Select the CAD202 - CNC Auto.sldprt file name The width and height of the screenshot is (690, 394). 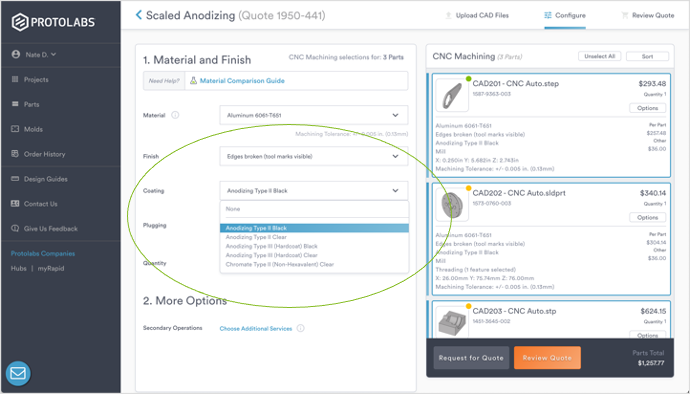tap(519, 193)
